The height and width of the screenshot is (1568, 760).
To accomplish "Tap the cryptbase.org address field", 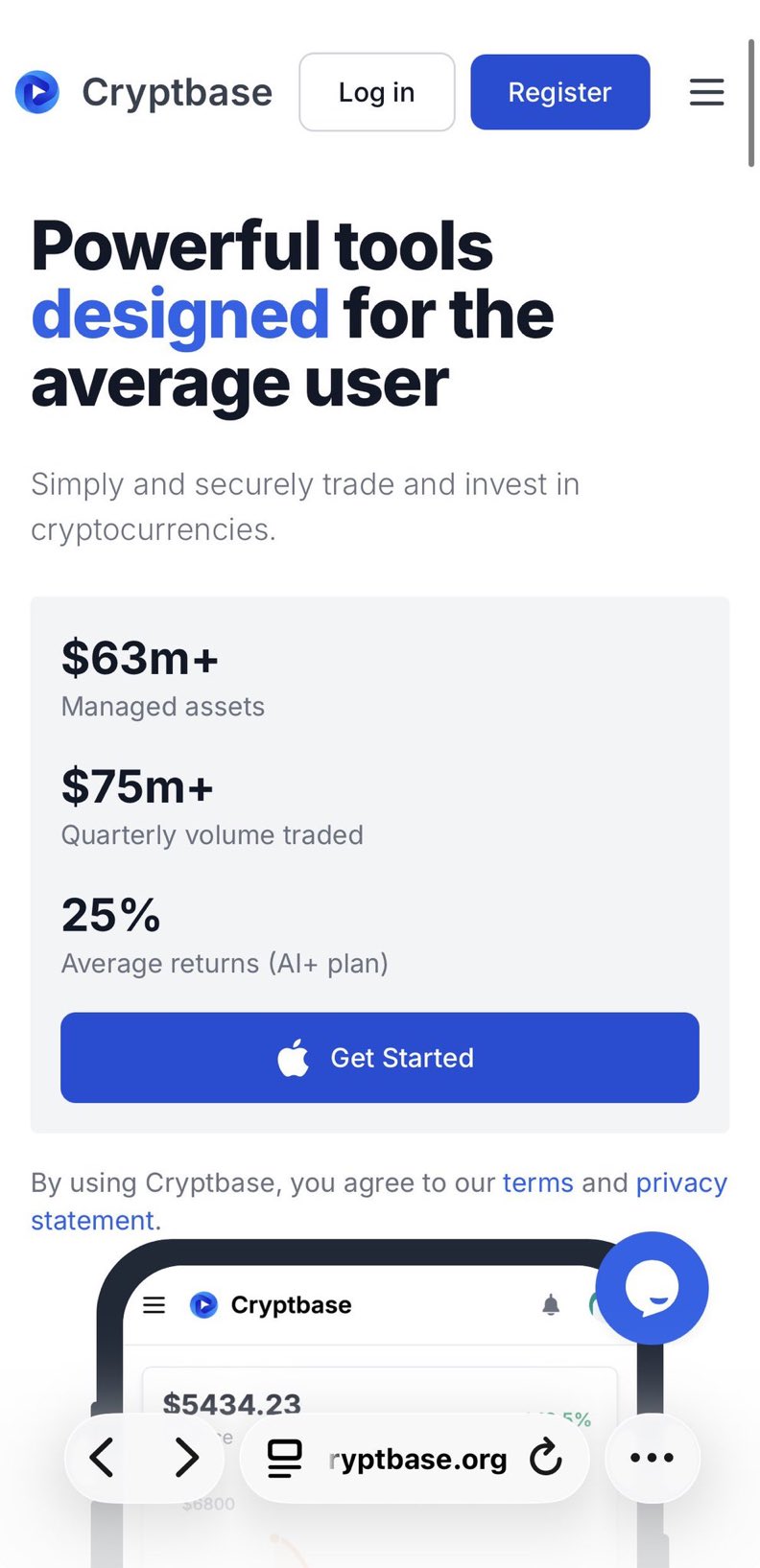I will point(417,1459).
